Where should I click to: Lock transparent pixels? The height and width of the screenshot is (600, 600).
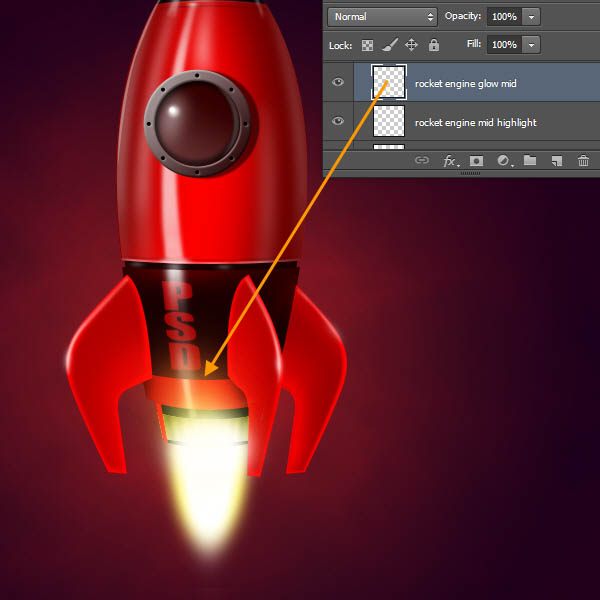pos(367,45)
